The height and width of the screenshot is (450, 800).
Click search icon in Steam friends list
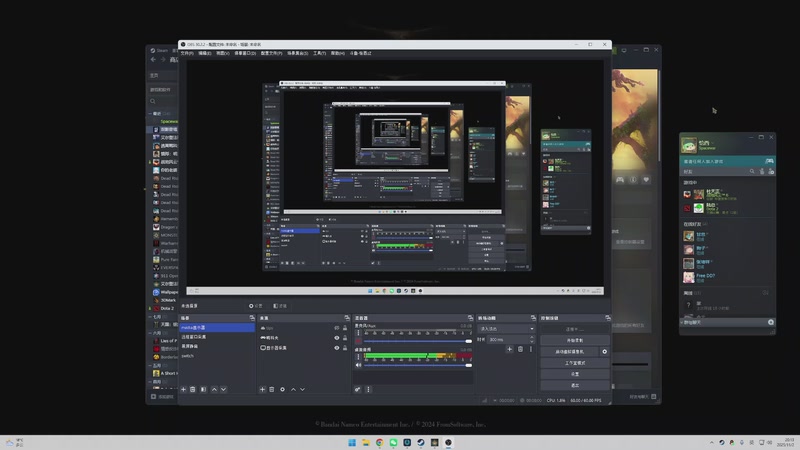pos(752,171)
